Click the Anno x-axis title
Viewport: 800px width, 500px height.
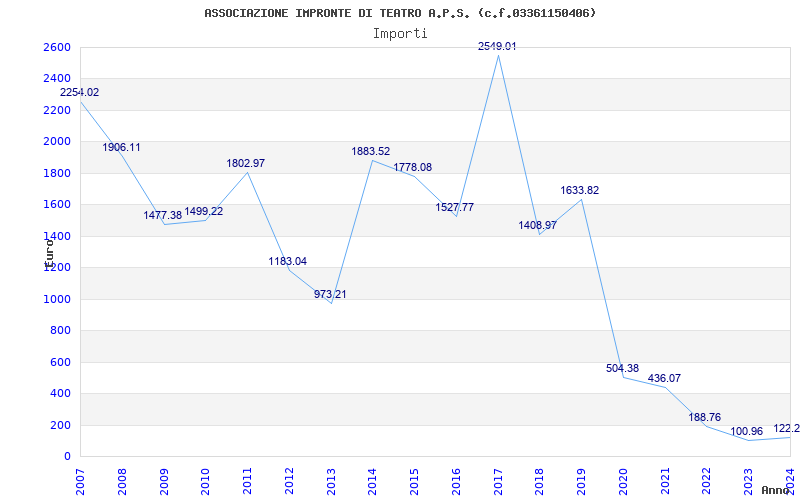tap(775, 490)
